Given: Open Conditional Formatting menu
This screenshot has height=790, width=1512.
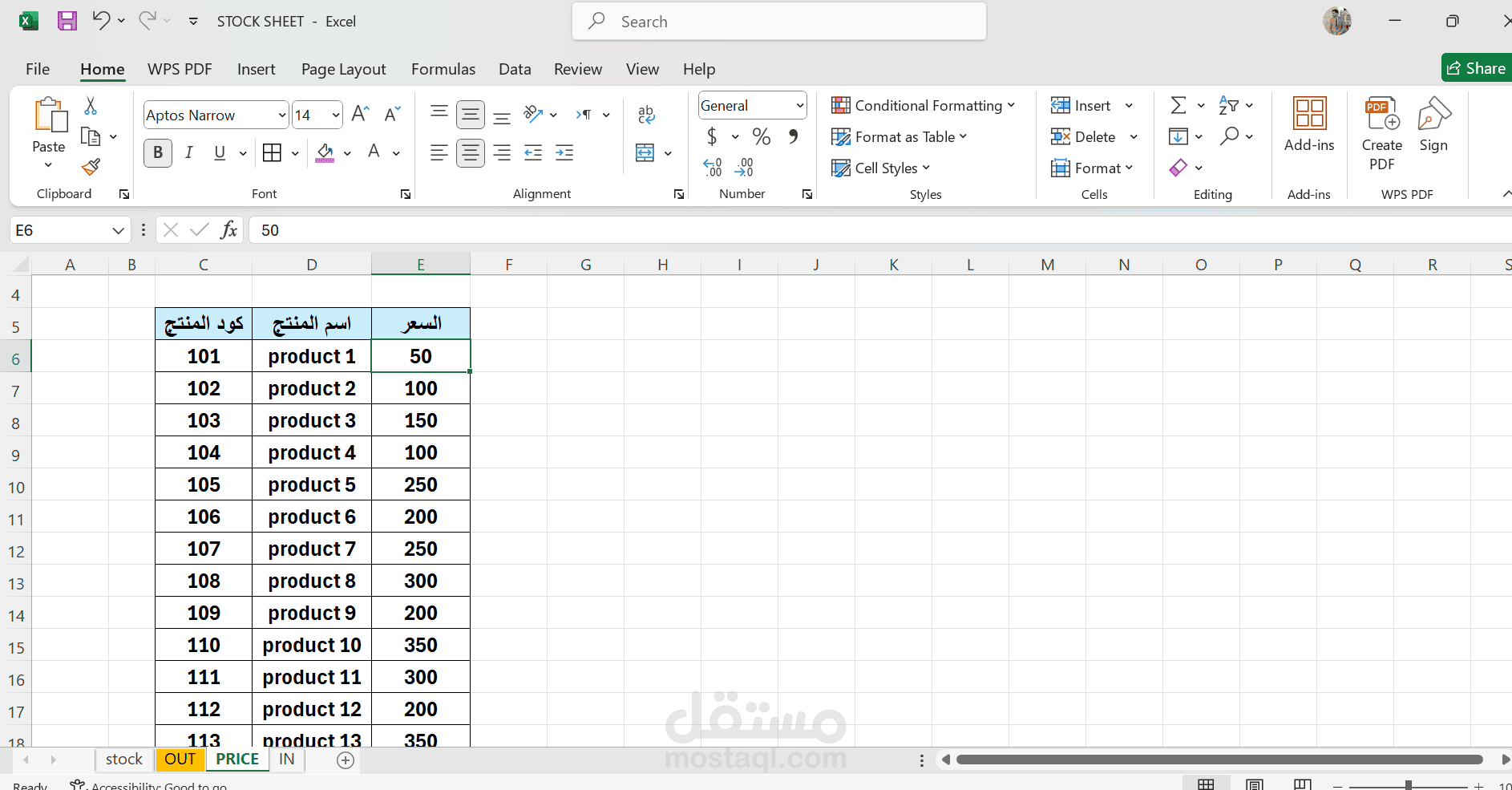Looking at the screenshot, I should (x=924, y=106).
